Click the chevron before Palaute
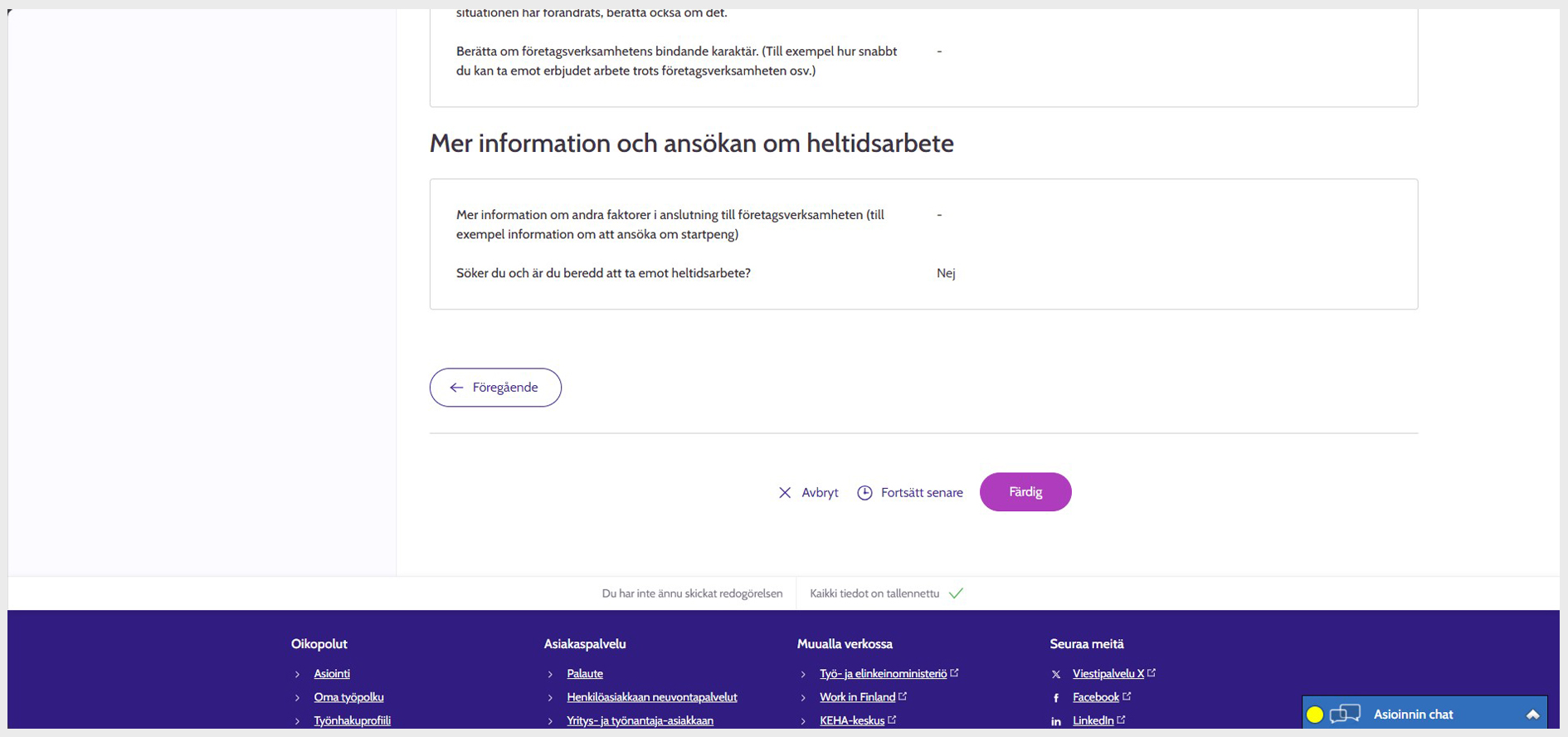1568x737 pixels. pos(550,675)
